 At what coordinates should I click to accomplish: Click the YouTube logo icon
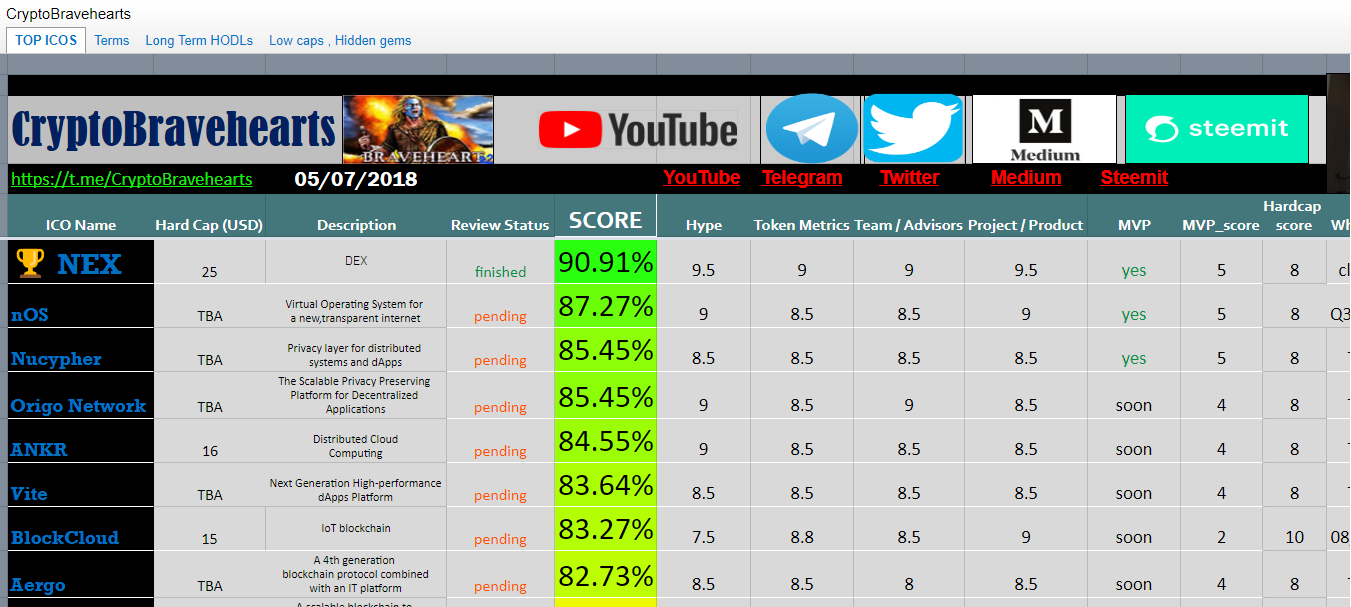tap(638, 130)
